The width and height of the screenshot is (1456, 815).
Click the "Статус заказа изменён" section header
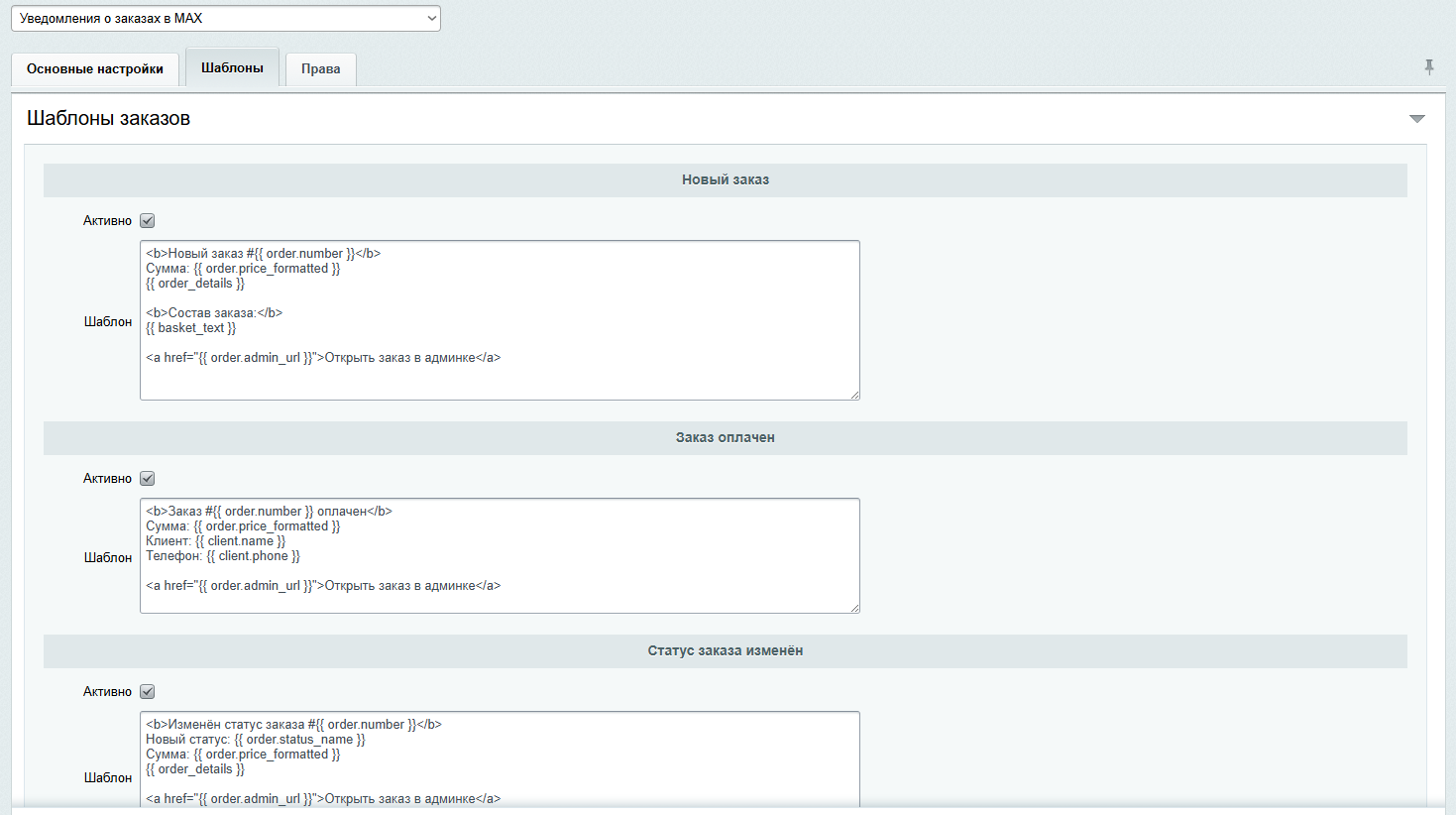726,651
